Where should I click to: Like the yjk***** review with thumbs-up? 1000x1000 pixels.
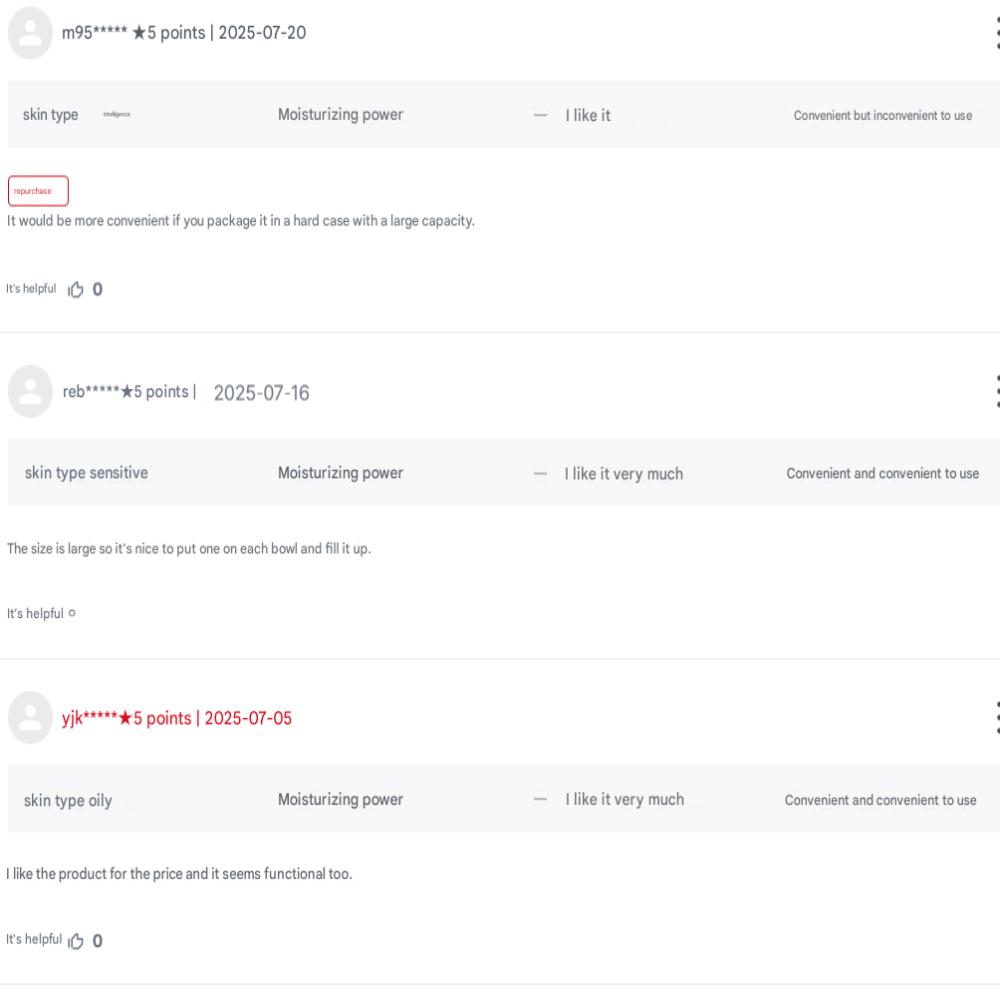coord(75,940)
